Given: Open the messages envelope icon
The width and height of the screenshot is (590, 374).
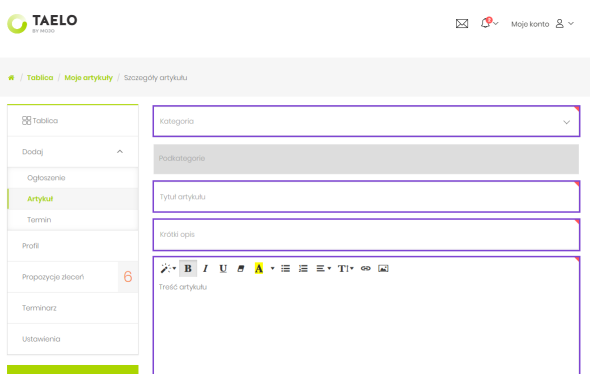Looking at the screenshot, I should (x=462, y=24).
